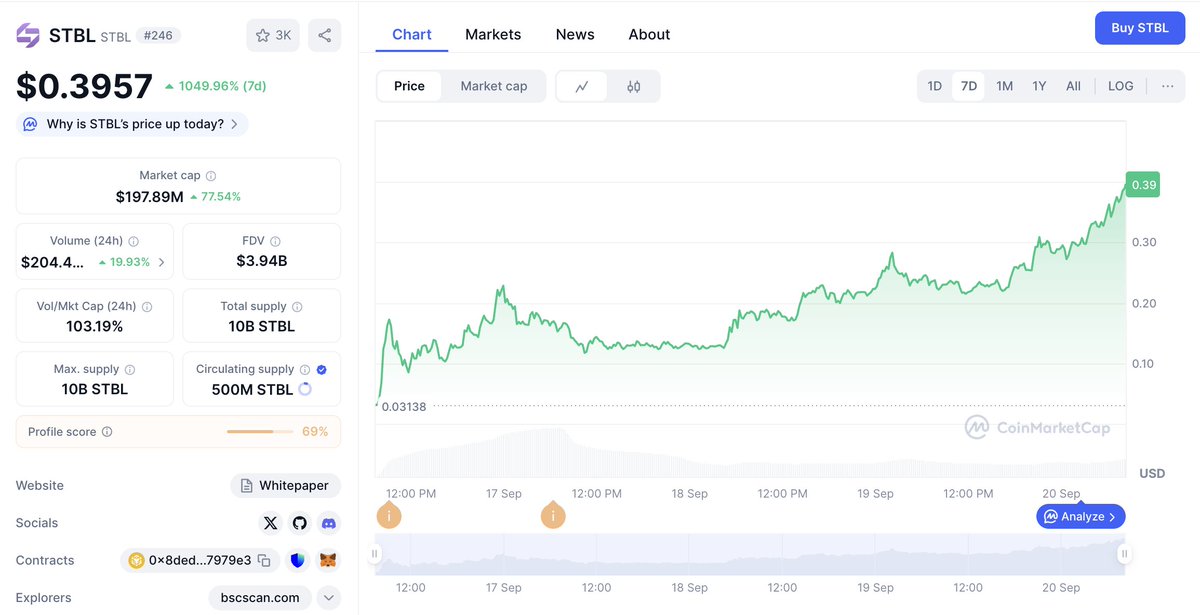Click the circulating supply progress ring

pyautogui.click(x=305, y=389)
